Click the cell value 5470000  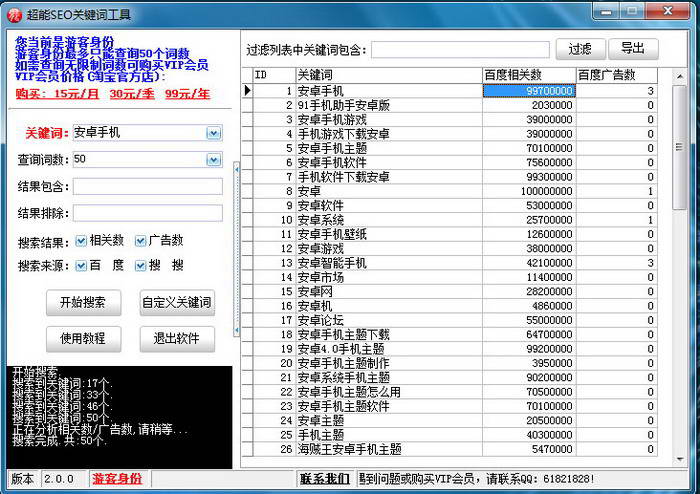(552, 449)
